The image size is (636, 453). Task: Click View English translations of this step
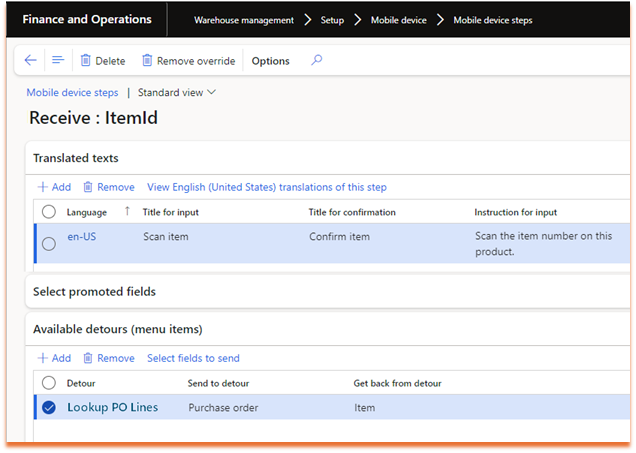[x=266, y=187]
